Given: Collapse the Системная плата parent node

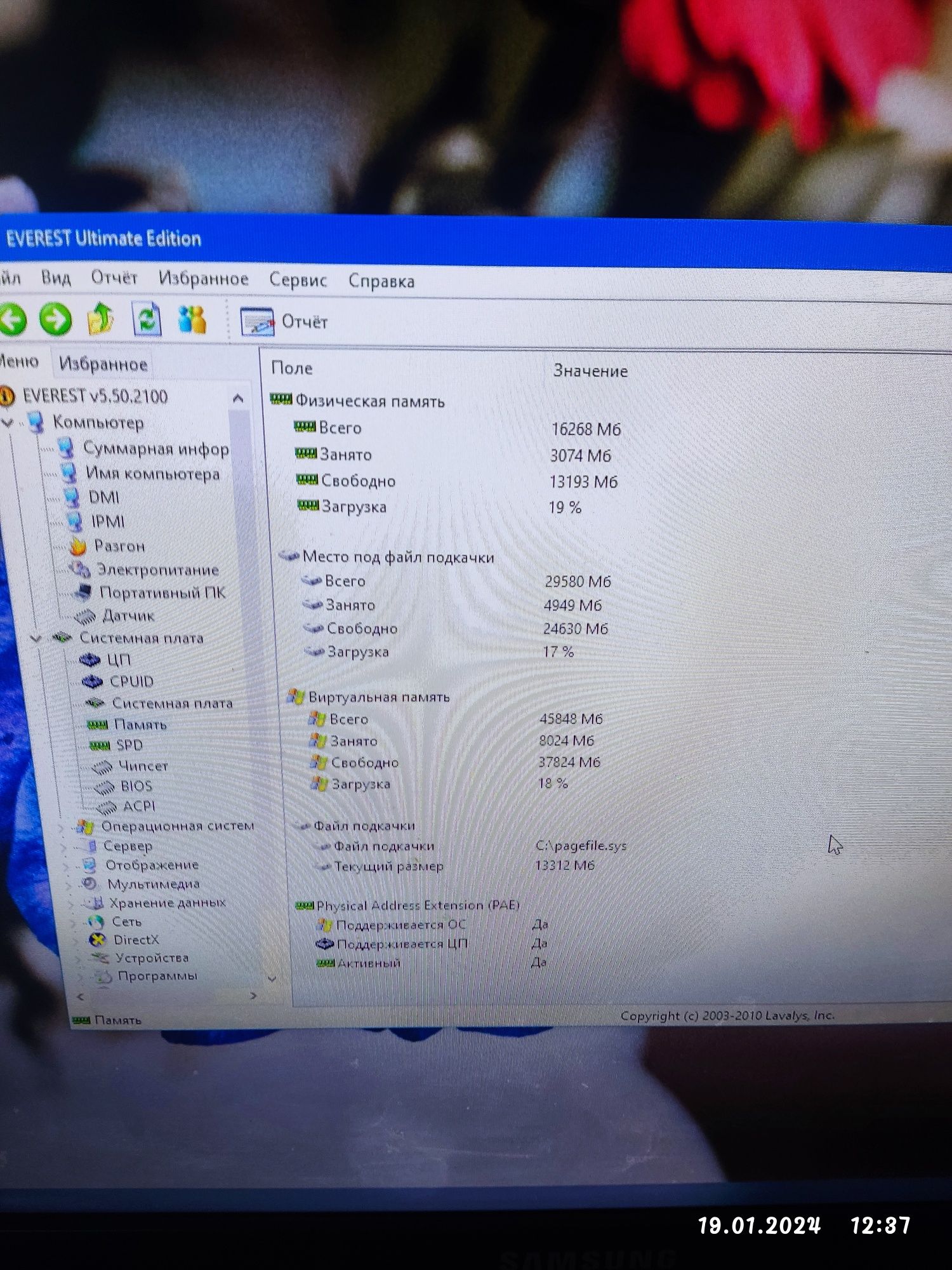Looking at the screenshot, I should (x=36, y=638).
